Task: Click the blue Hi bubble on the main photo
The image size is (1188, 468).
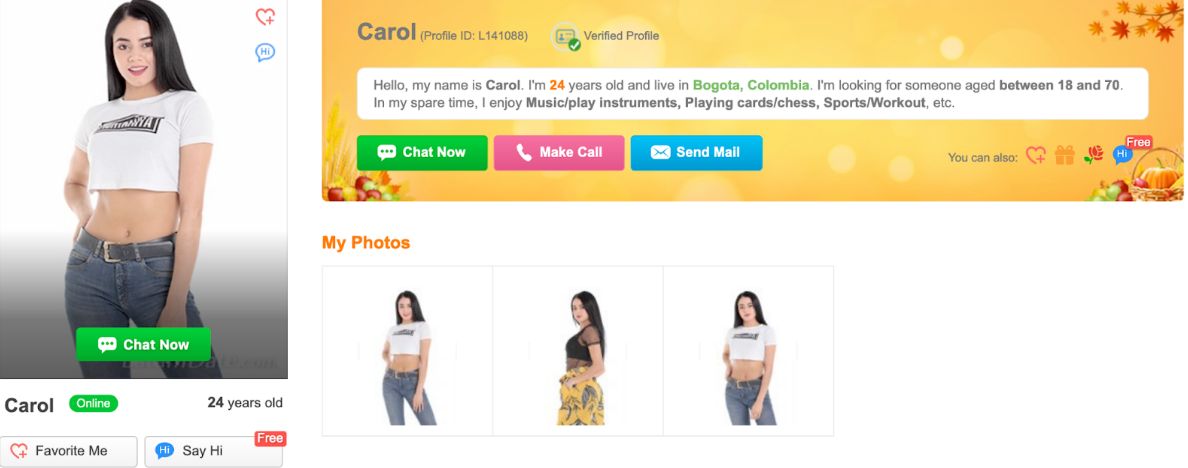Action: coord(265,52)
